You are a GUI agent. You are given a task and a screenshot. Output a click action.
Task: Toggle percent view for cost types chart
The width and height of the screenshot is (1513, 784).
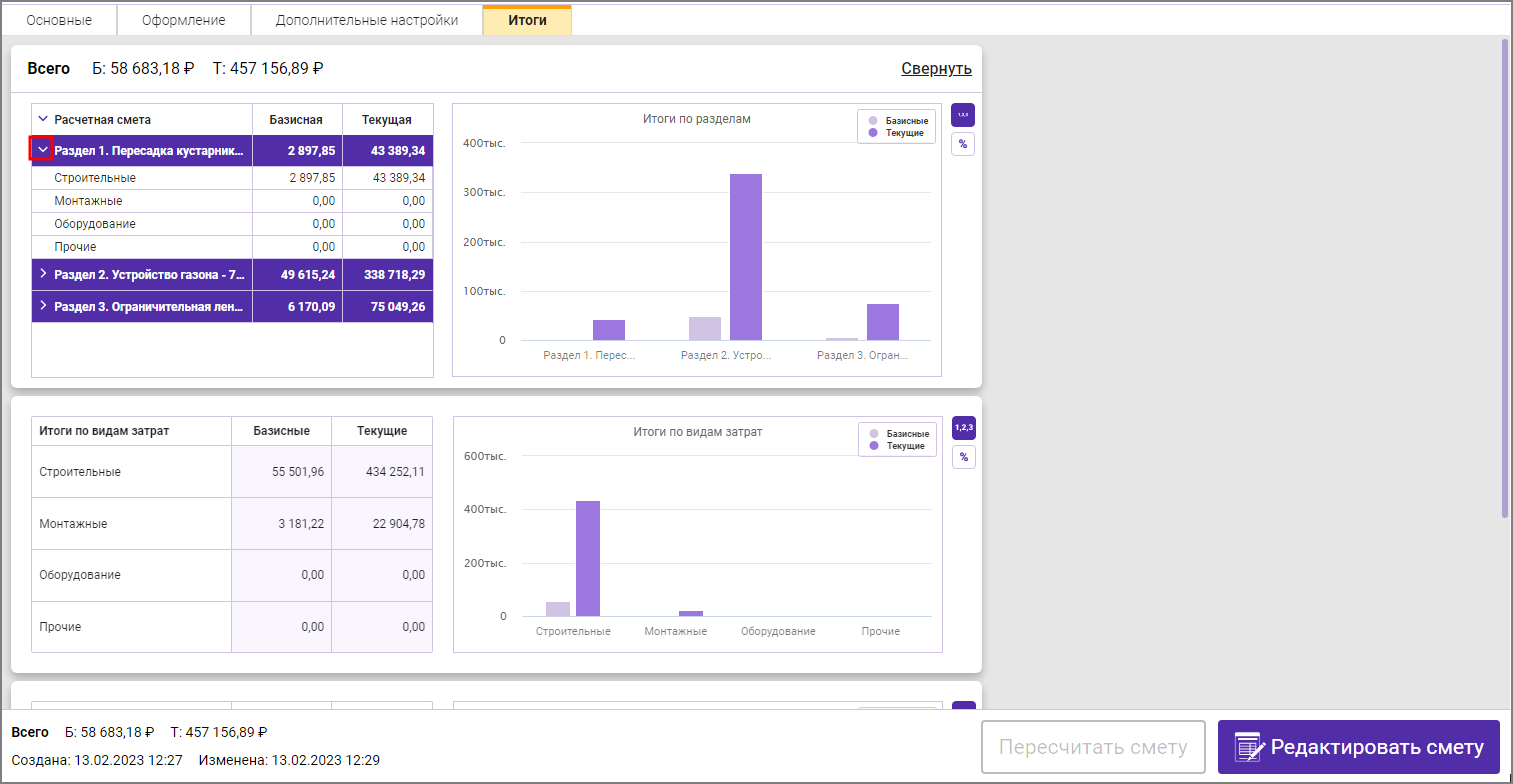click(x=962, y=457)
